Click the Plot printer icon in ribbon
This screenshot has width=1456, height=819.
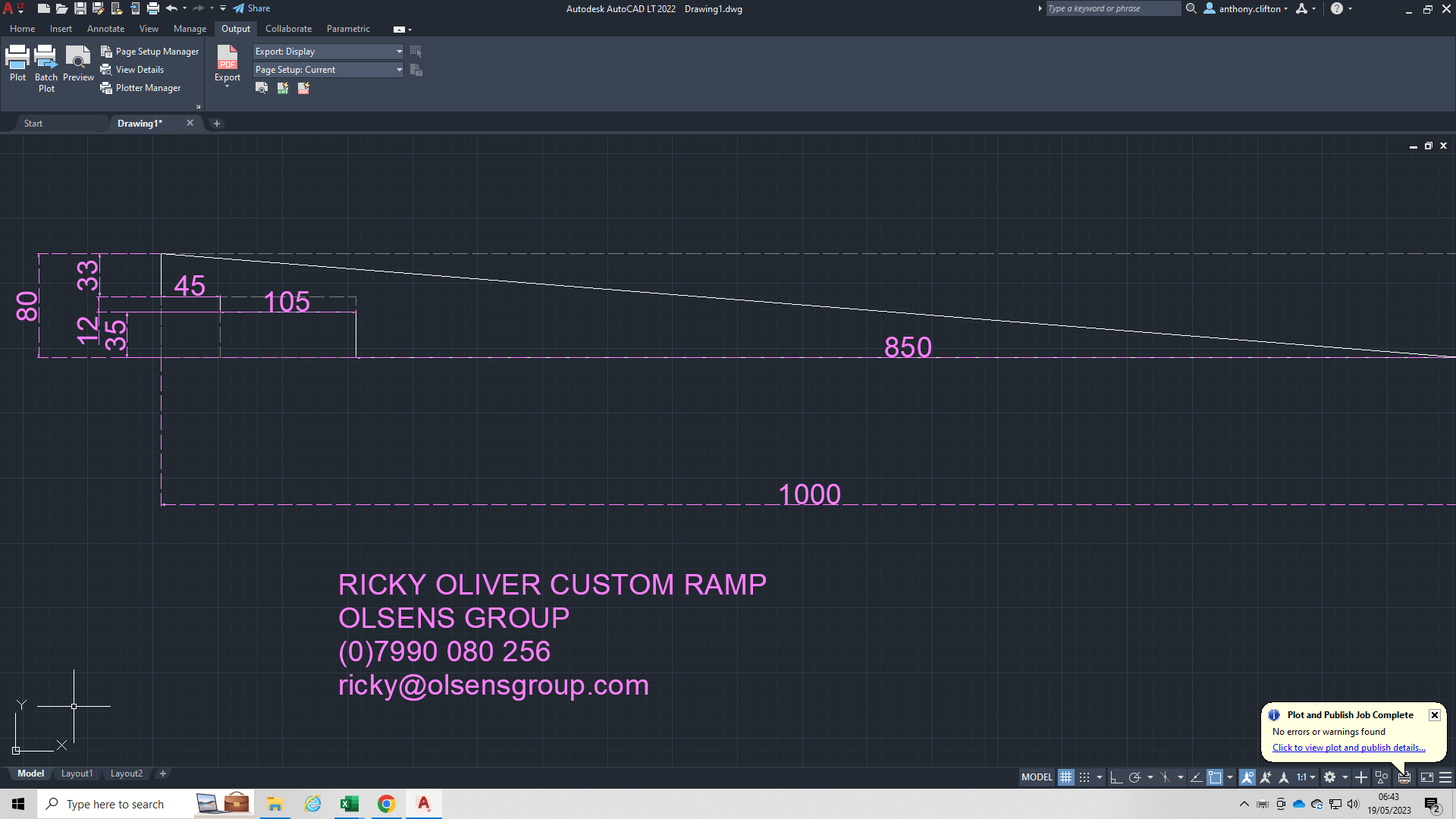(x=17, y=58)
